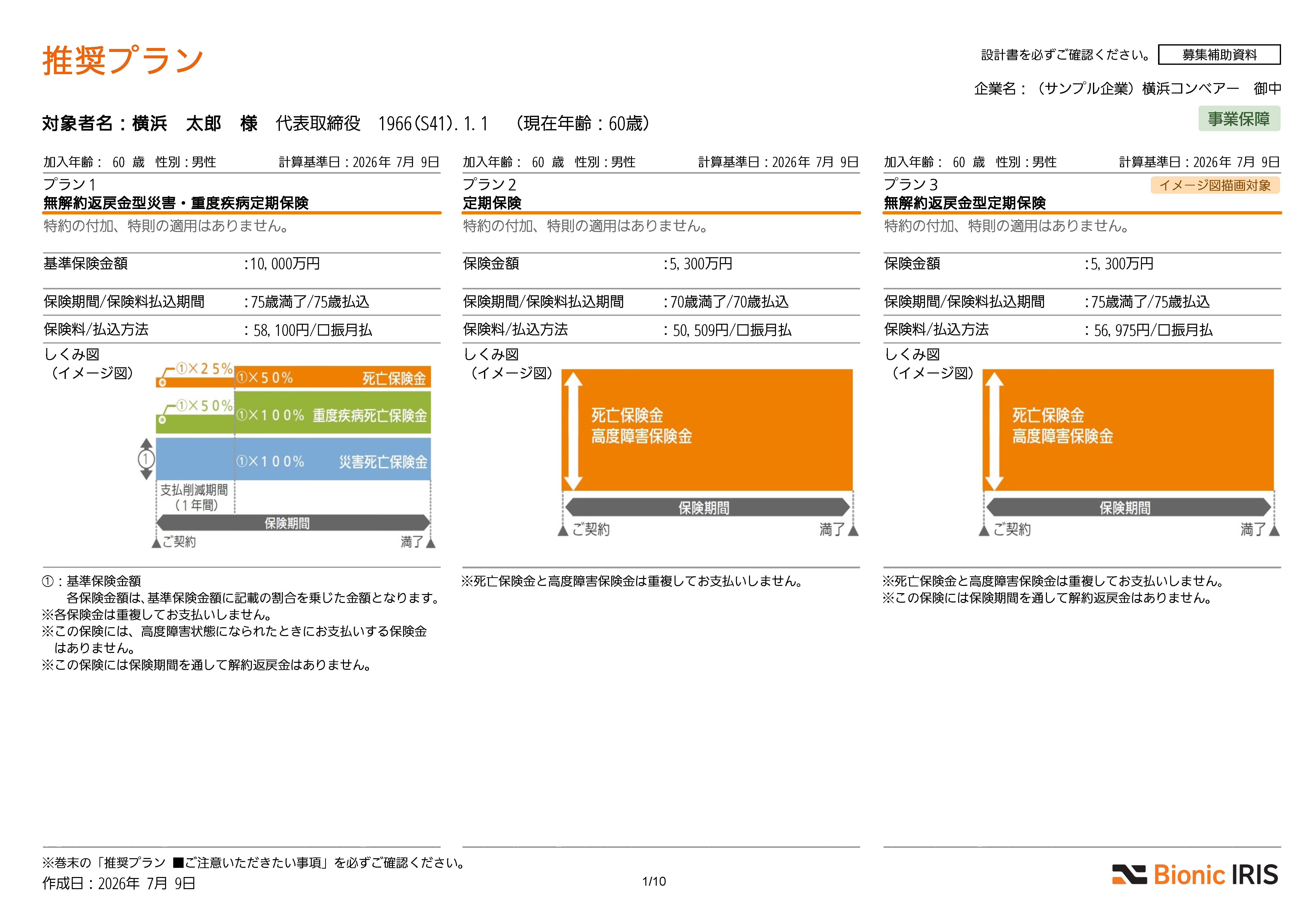This screenshot has width=1308, height=924.
Task: Select 56,975円/口振月払 premium value
Action: coord(1153,330)
